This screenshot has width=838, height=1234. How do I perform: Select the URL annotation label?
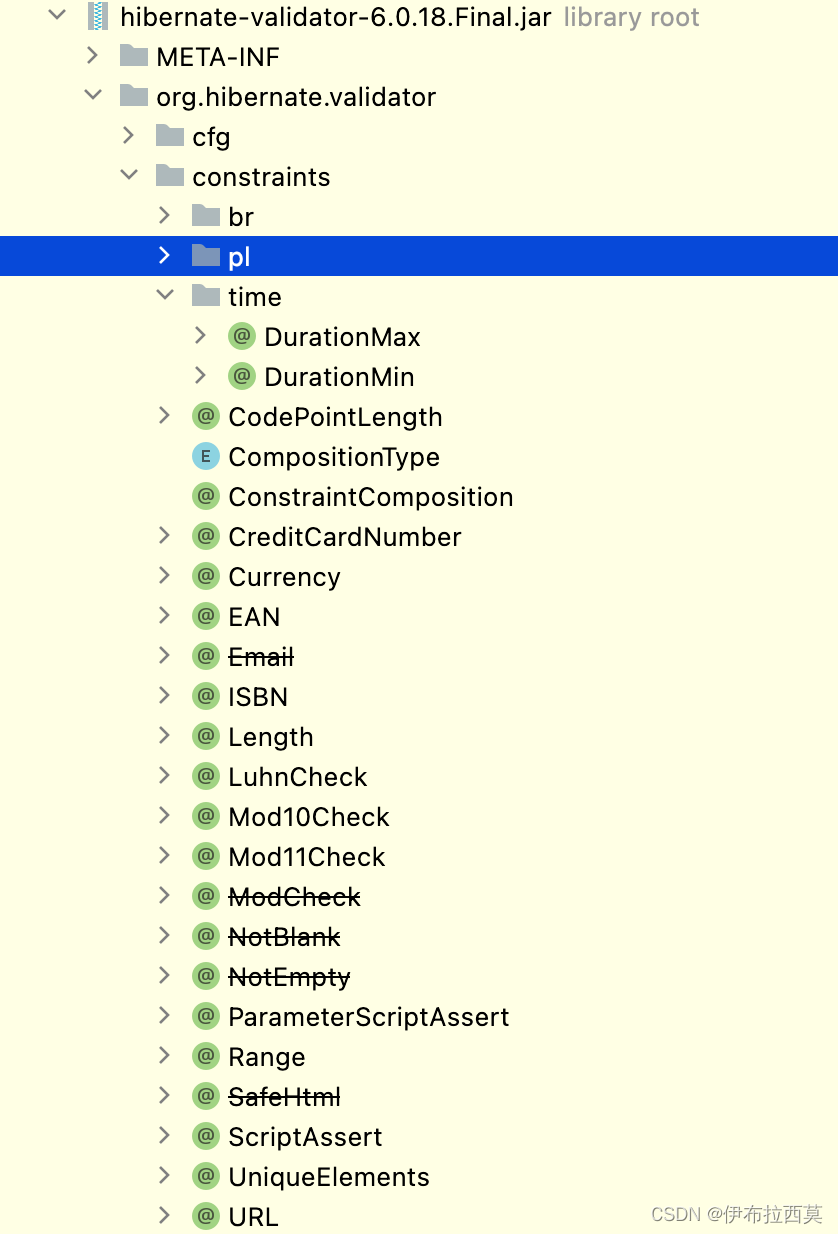(253, 1217)
